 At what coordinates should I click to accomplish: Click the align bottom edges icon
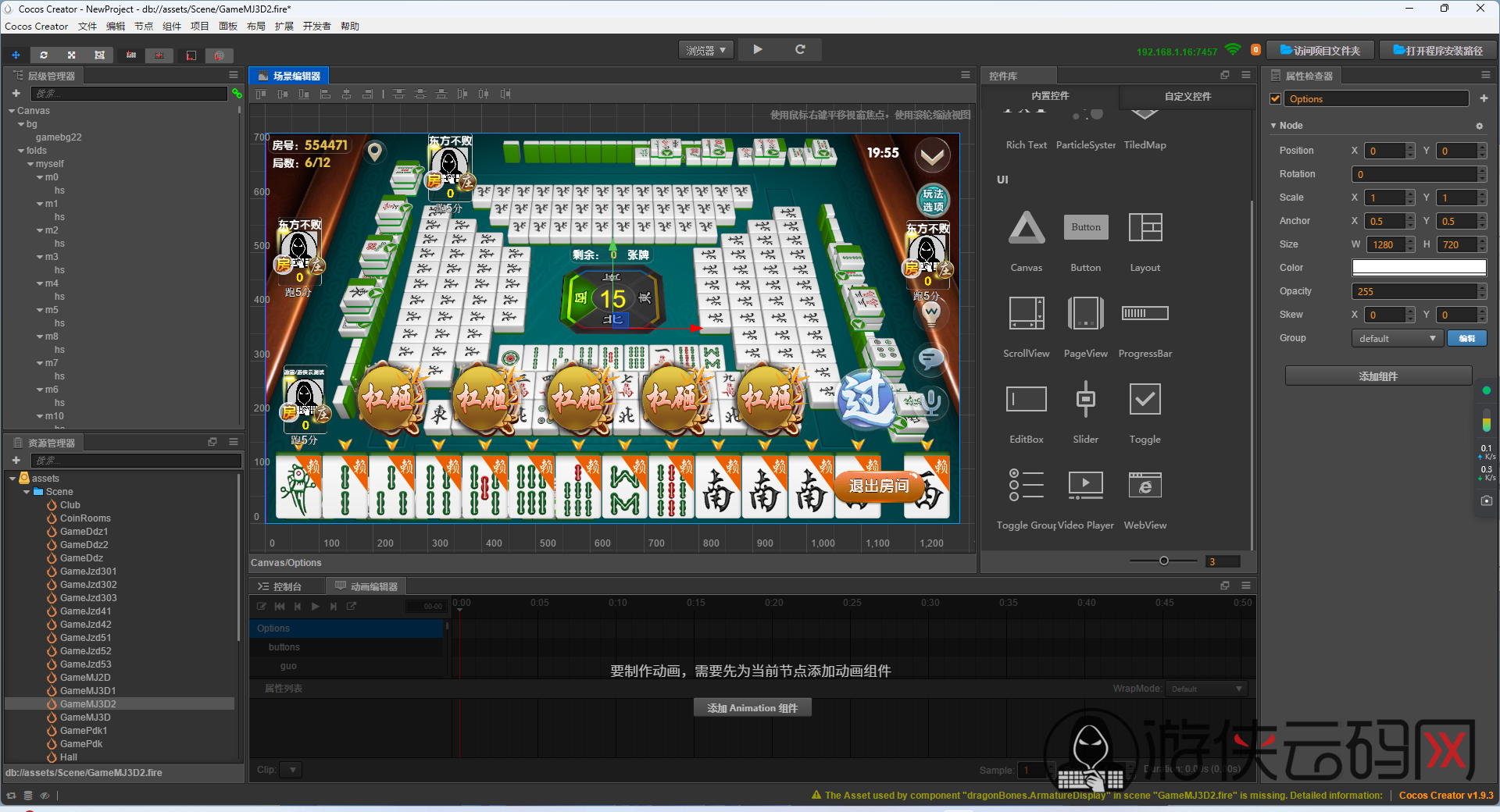(304, 94)
